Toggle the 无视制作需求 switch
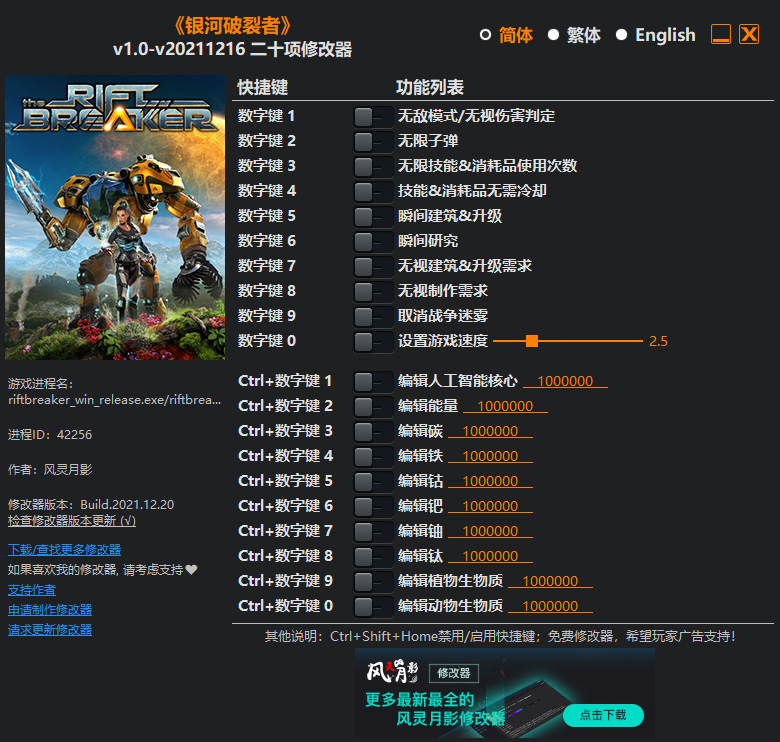 click(x=373, y=292)
